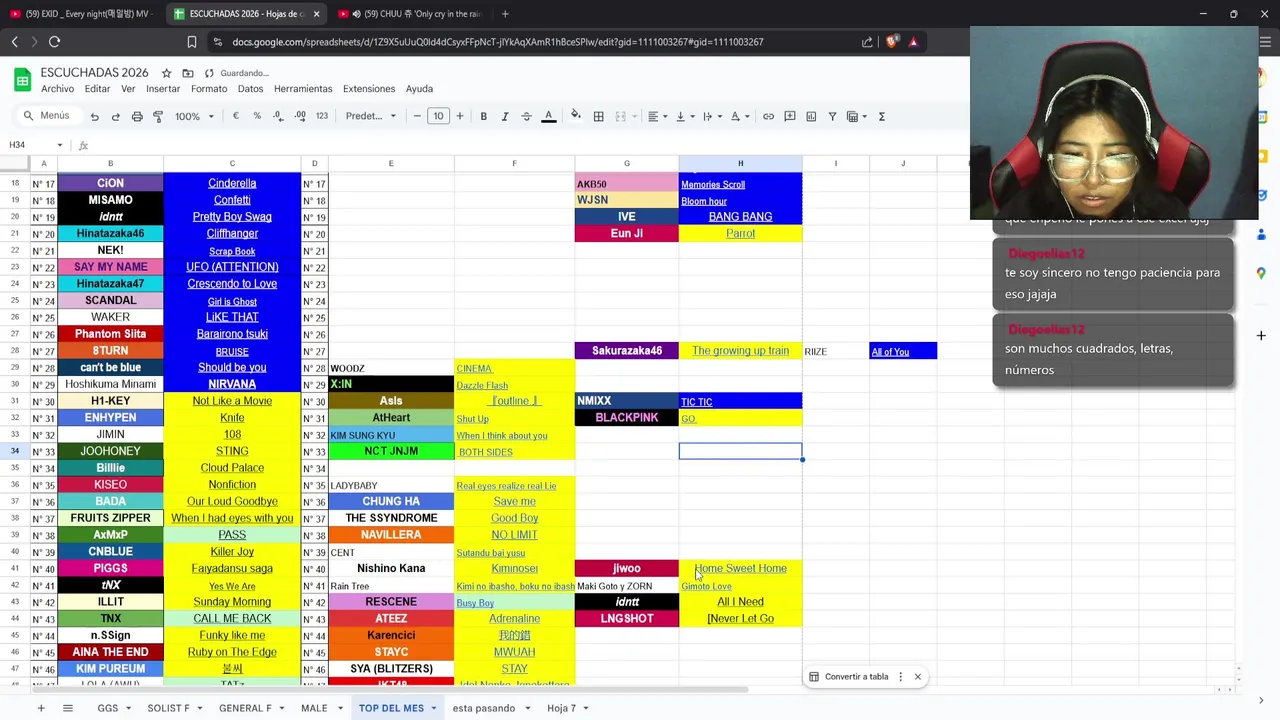
Task: Open the font family dropdown Predet...
Action: click(370, 116)
